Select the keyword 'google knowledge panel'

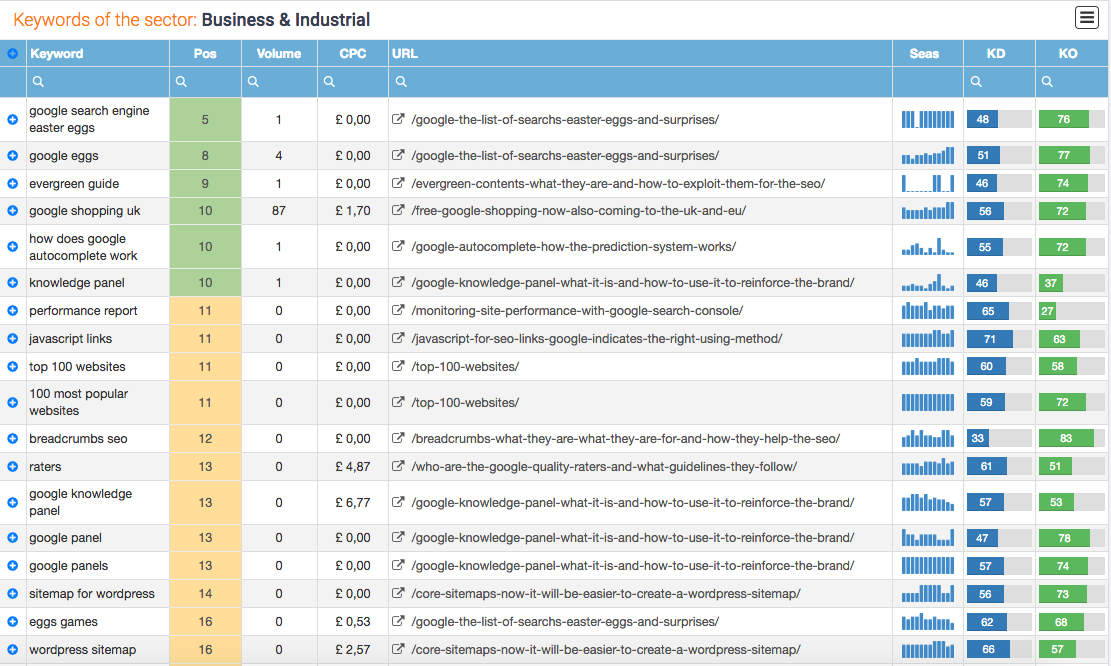80,502
